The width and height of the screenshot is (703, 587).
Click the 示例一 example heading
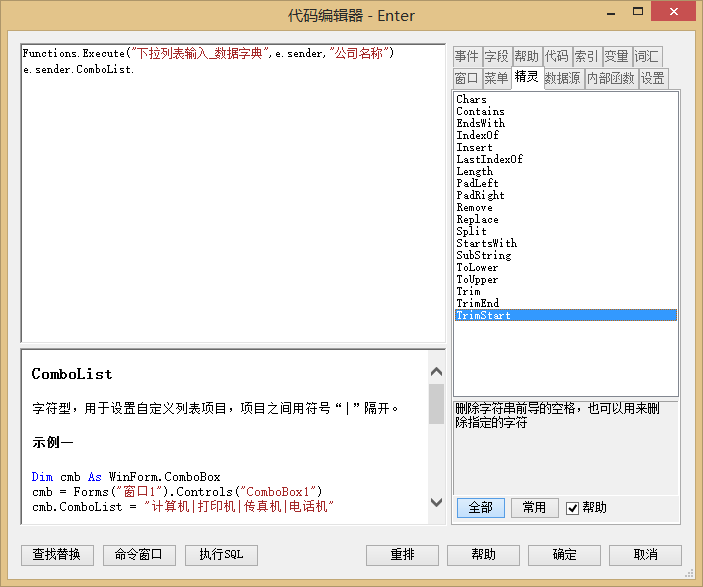(52, 443)
